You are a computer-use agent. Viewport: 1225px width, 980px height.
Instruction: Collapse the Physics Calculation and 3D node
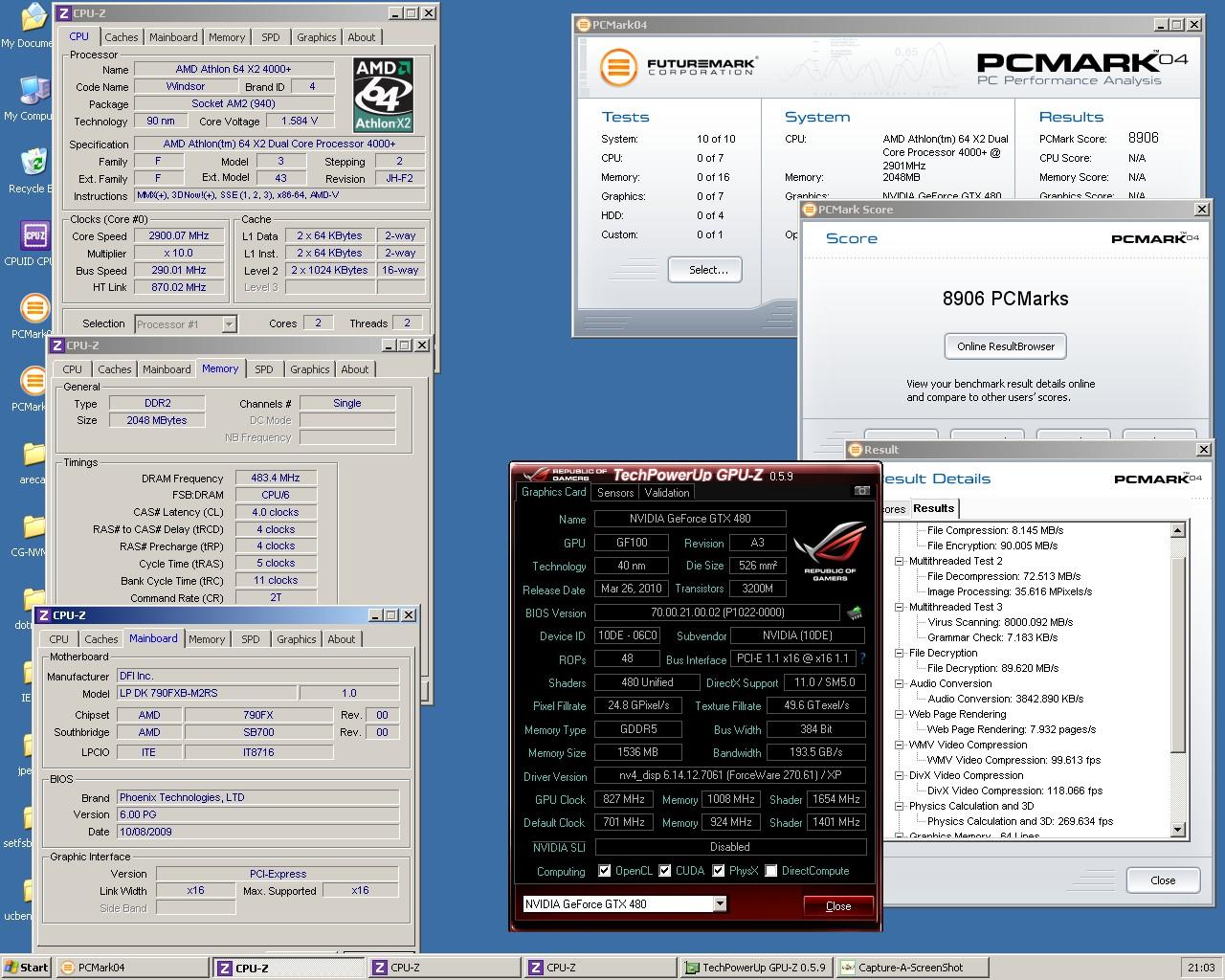click(x=900, y=806)
